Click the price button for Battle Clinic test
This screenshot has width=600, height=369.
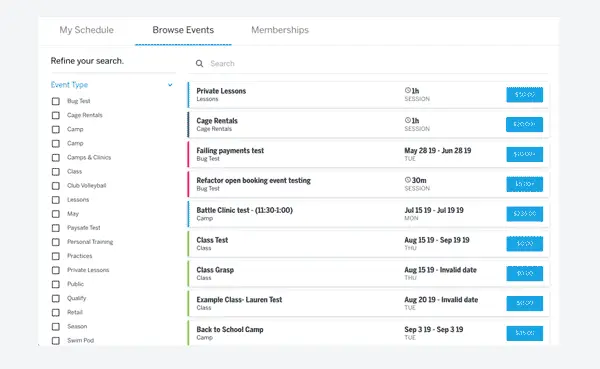click(x=525, y=214)
